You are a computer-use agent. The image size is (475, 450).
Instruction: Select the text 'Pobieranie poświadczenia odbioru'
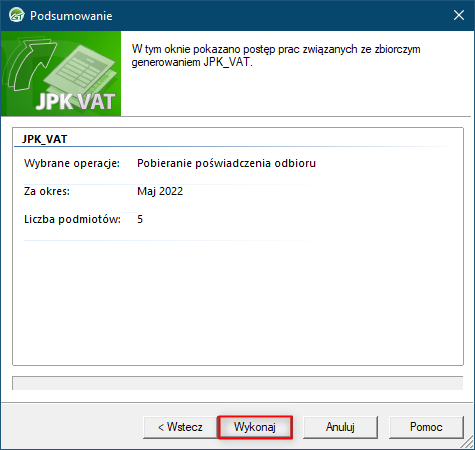226,163
